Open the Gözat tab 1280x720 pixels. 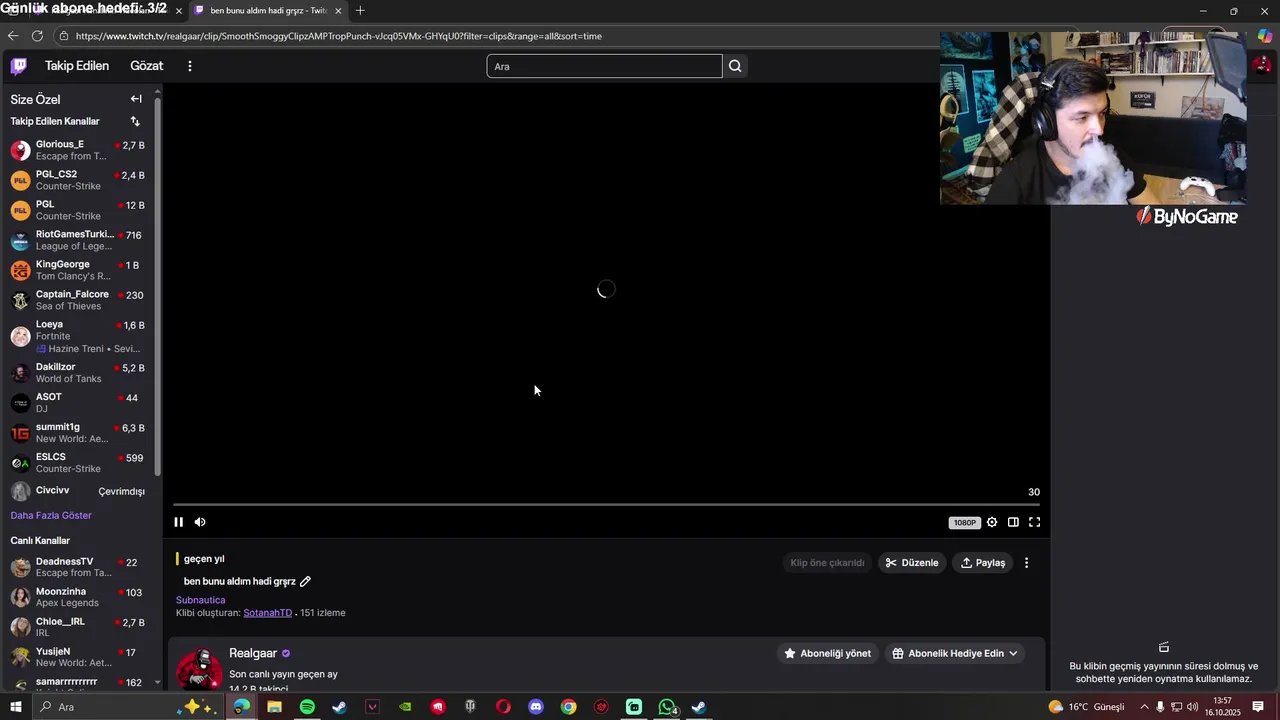(146, 66)
